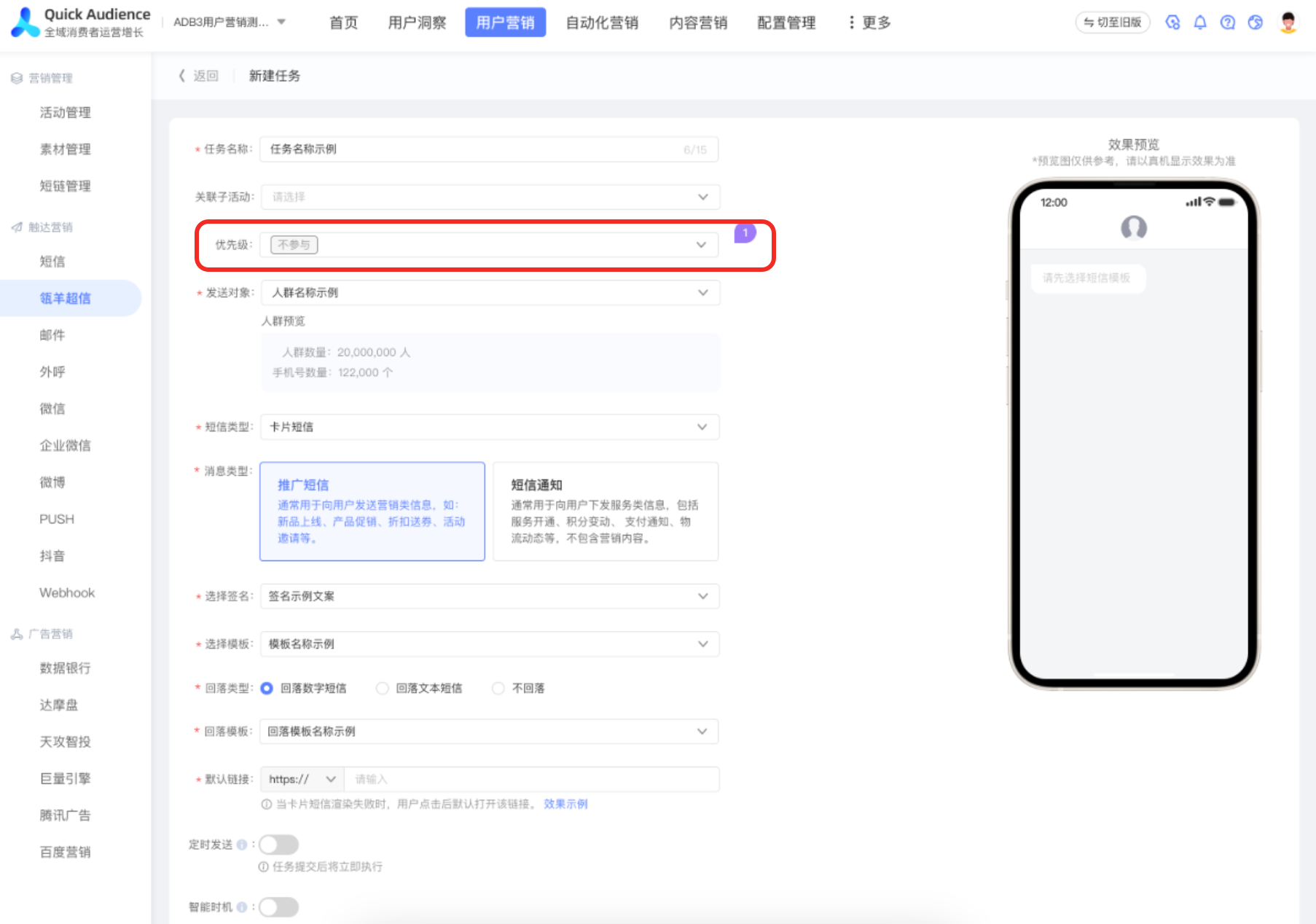
Task: Click the globe icon beside help
Action: (1256, 23)
